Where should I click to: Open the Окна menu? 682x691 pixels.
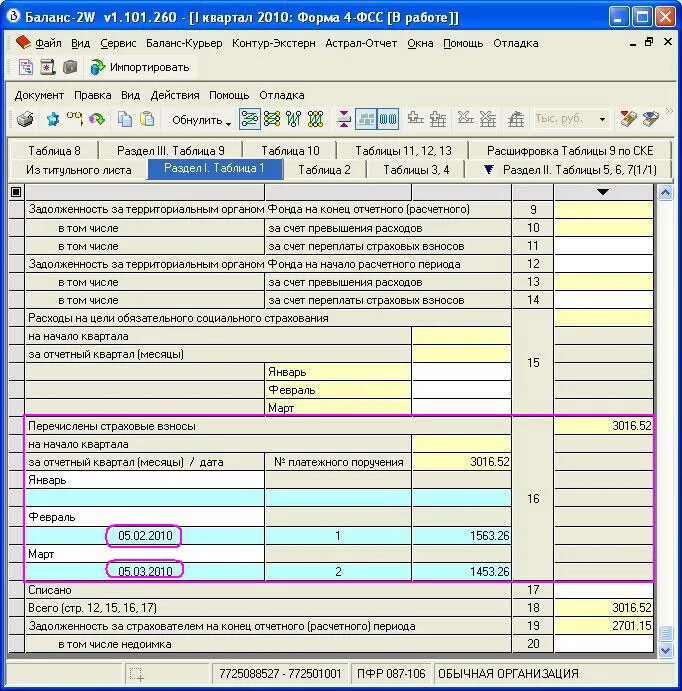420,43
